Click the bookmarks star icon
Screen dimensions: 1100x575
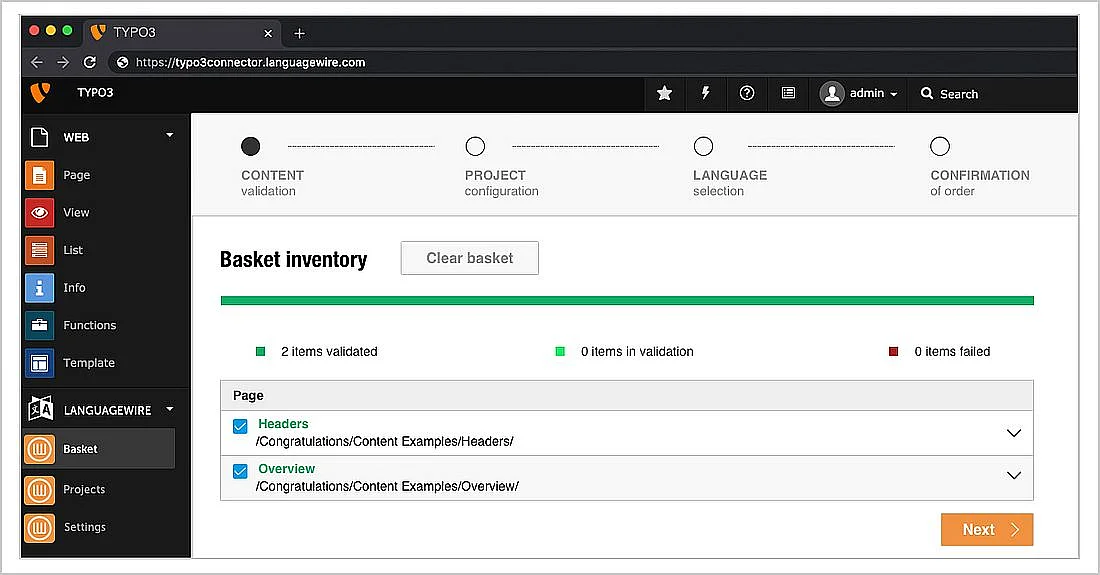click(664, 93)
